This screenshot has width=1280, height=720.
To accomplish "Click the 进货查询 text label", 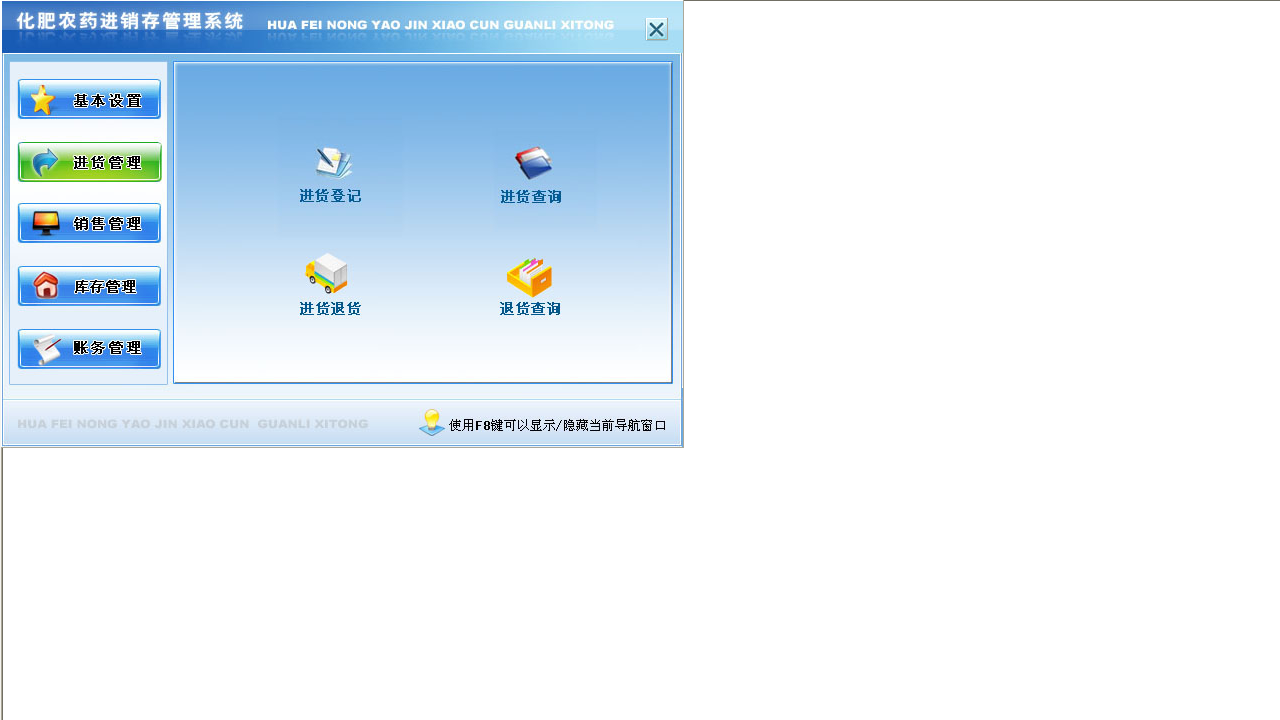I will [x=529, y=197].
